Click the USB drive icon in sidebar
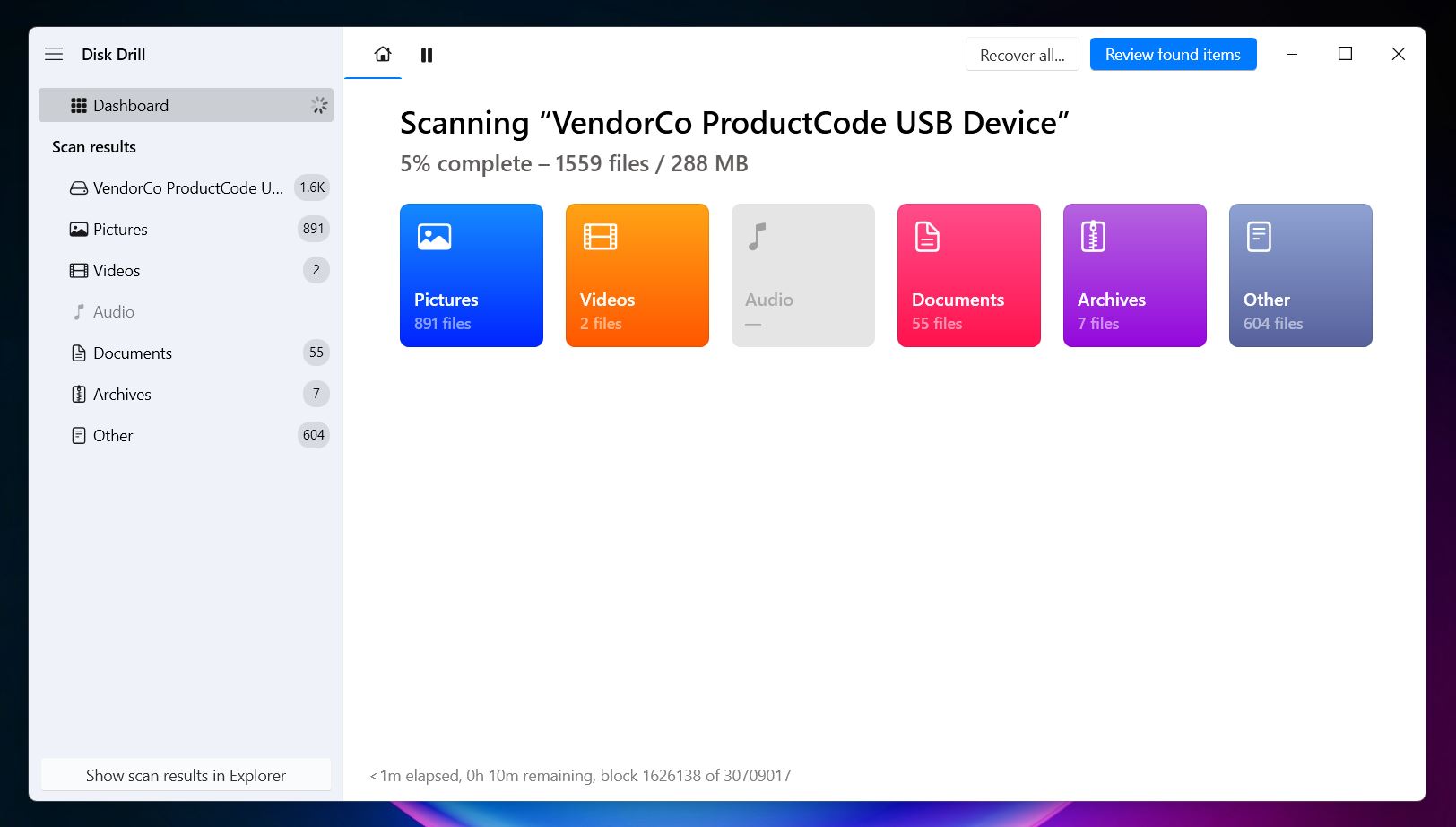This screenshot has width=1456, height=827. click(79, 188)
